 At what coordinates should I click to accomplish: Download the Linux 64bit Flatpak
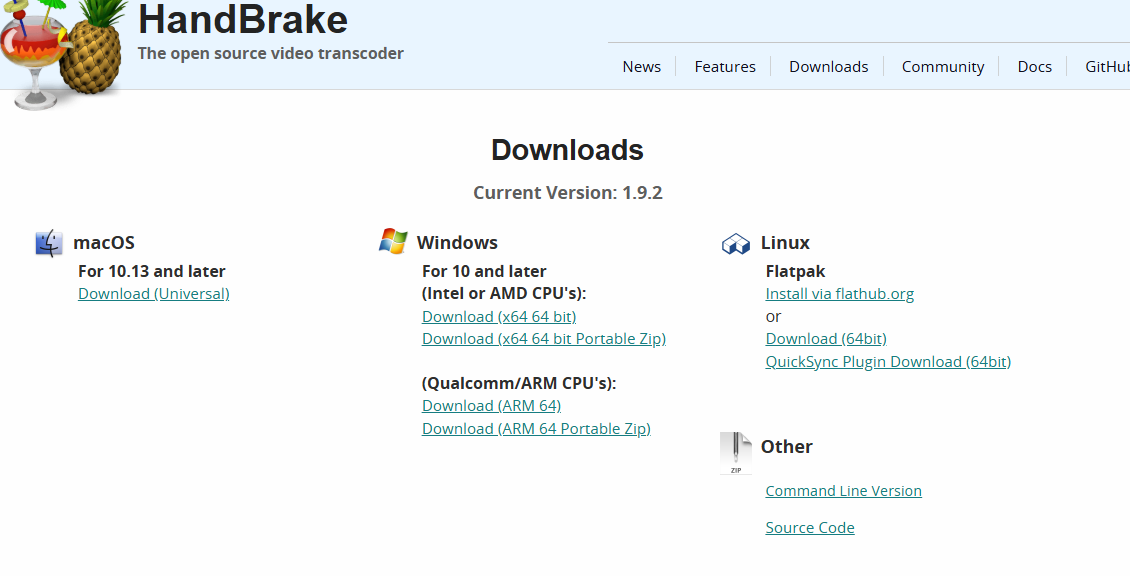click(x=826, y=339)
